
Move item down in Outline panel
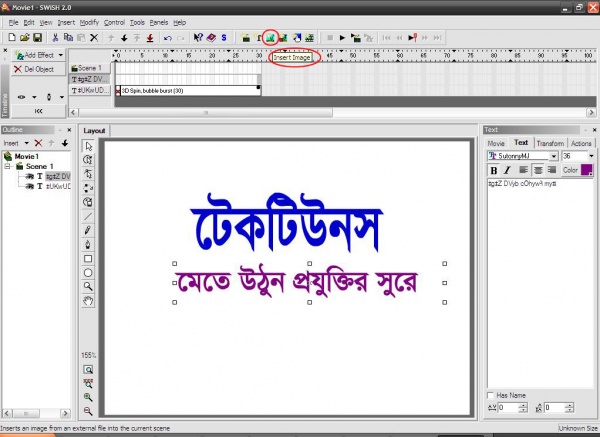[x=65, y=143]
